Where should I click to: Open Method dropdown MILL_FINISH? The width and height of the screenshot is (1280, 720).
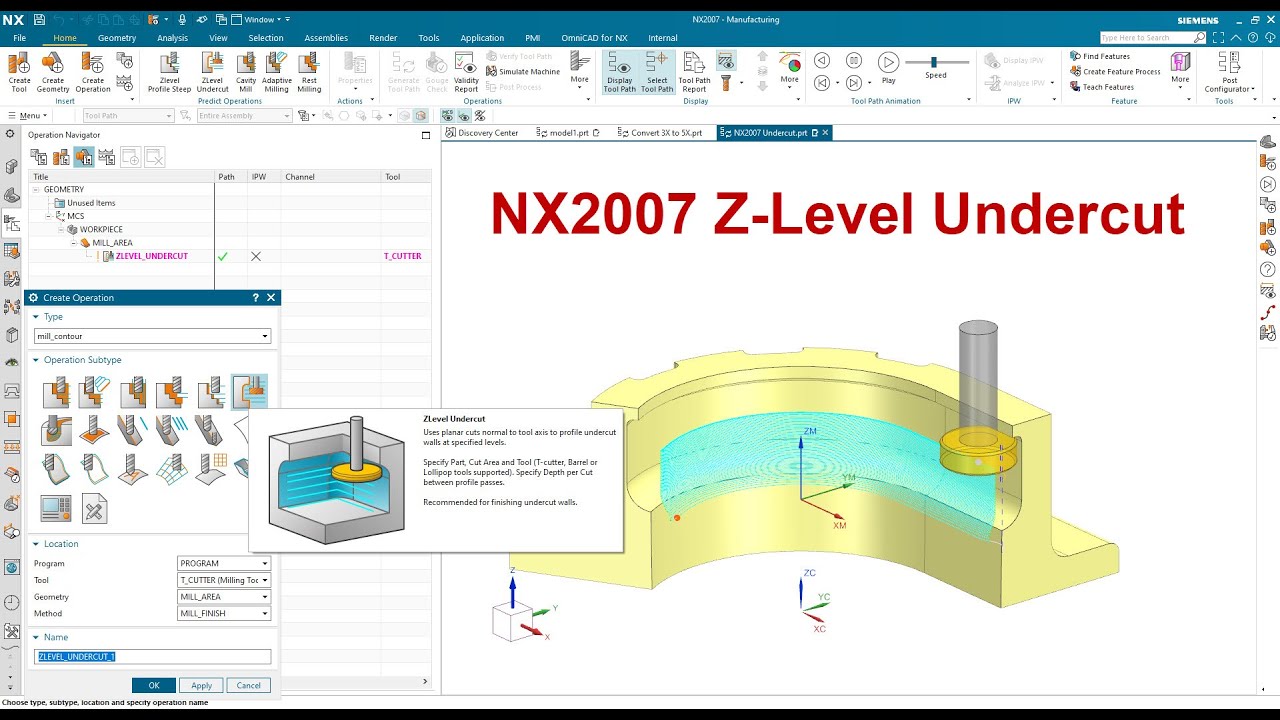tap(224, 614)
